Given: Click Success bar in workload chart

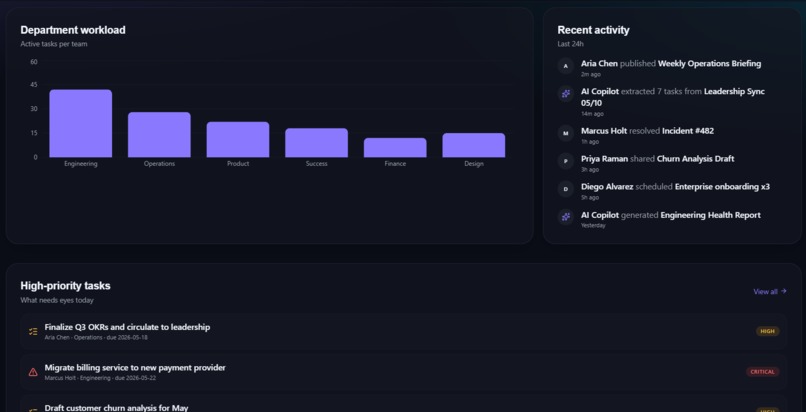Looking at the screenshot, I should pyautogui.click(x=317, y=143).
